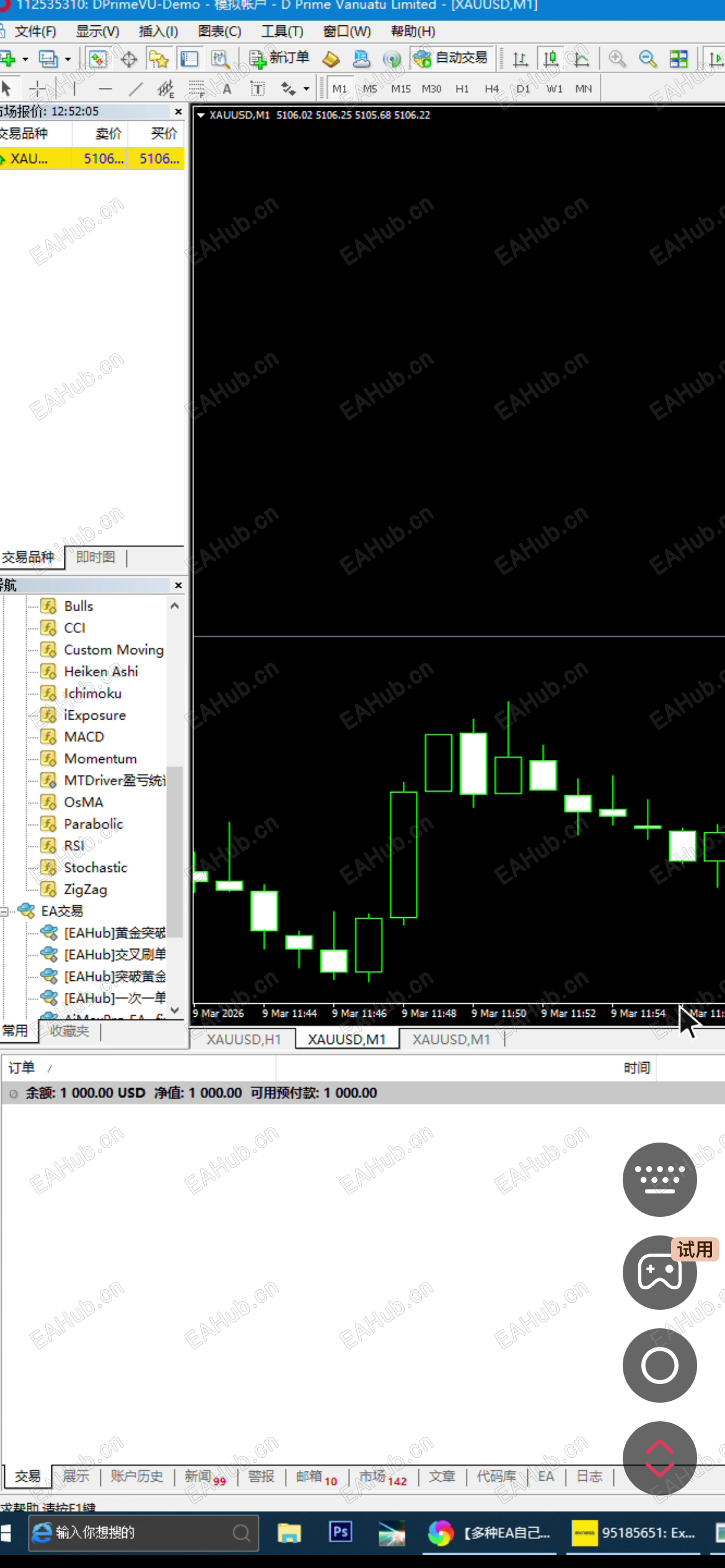Open the Profiles toolbar icon

coord(48,59)
